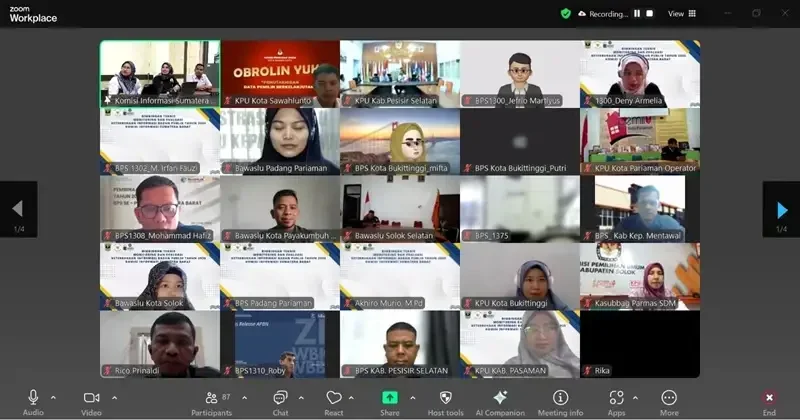Go to next gallery page arrow

[781, 209]
